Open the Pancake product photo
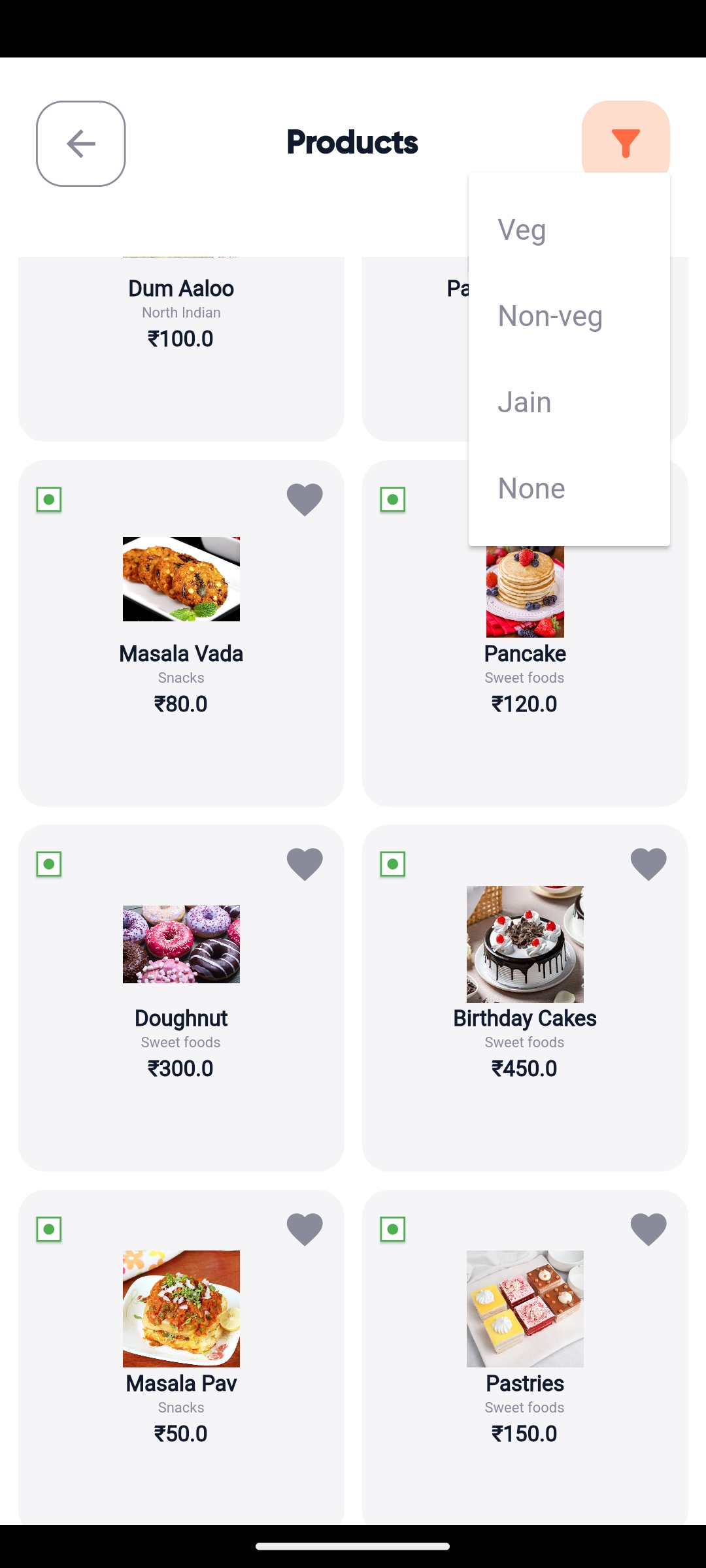706x1568 pixels. tap(525, 591)
